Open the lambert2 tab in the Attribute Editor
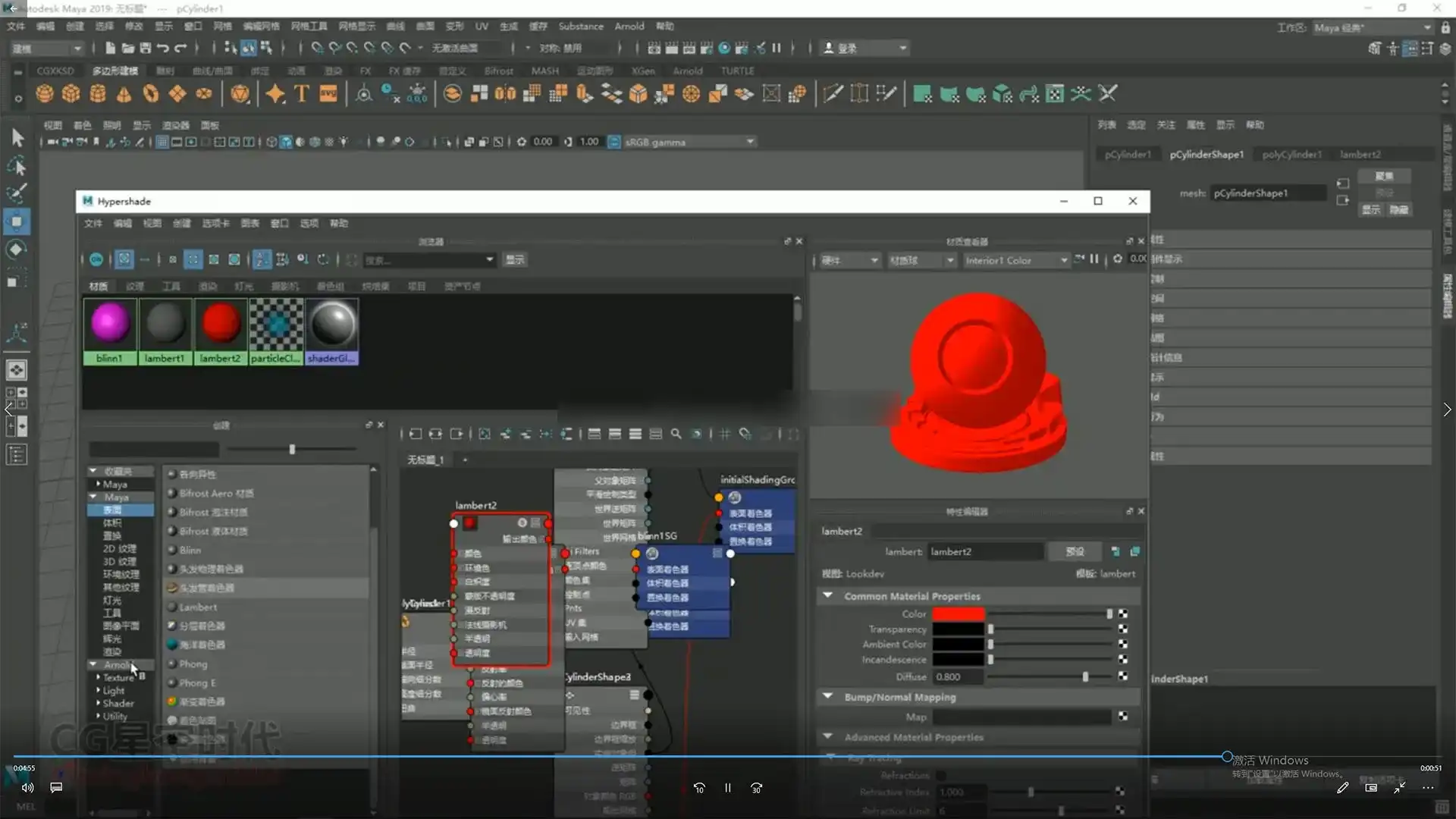 (1361, 154)
